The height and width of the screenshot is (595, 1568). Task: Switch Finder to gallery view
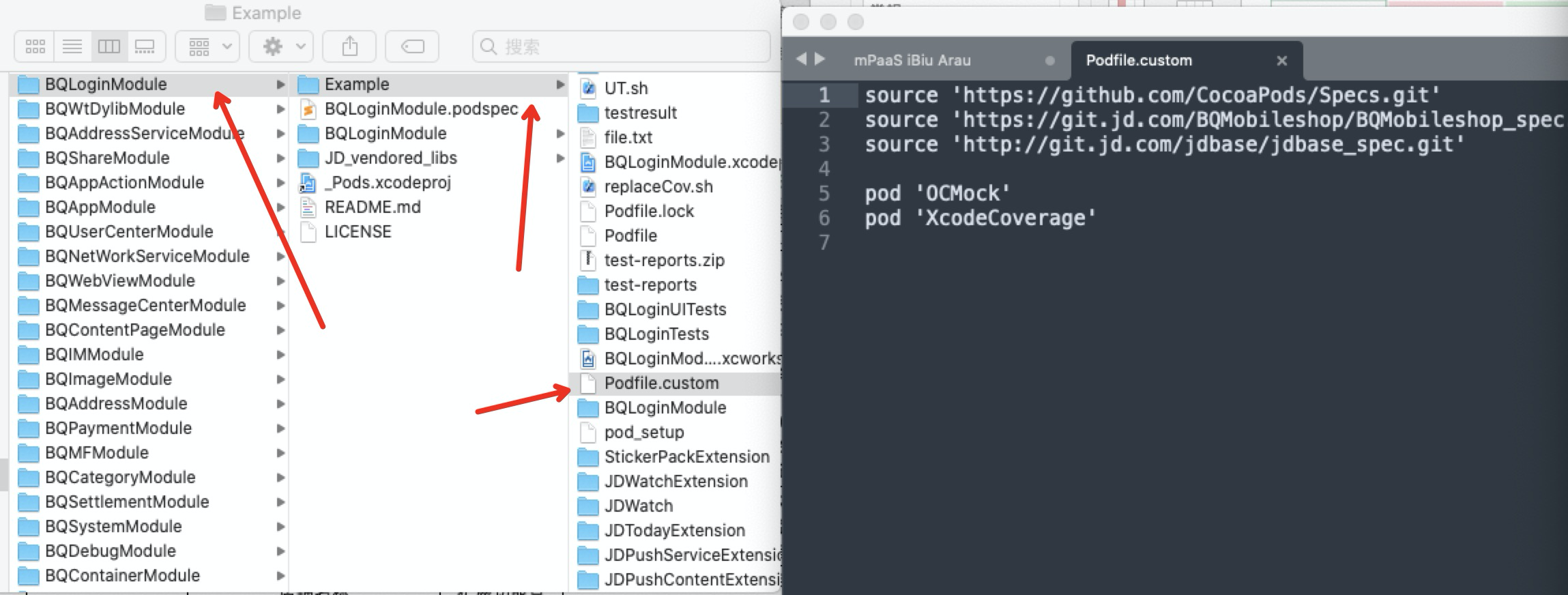(145, 46)
